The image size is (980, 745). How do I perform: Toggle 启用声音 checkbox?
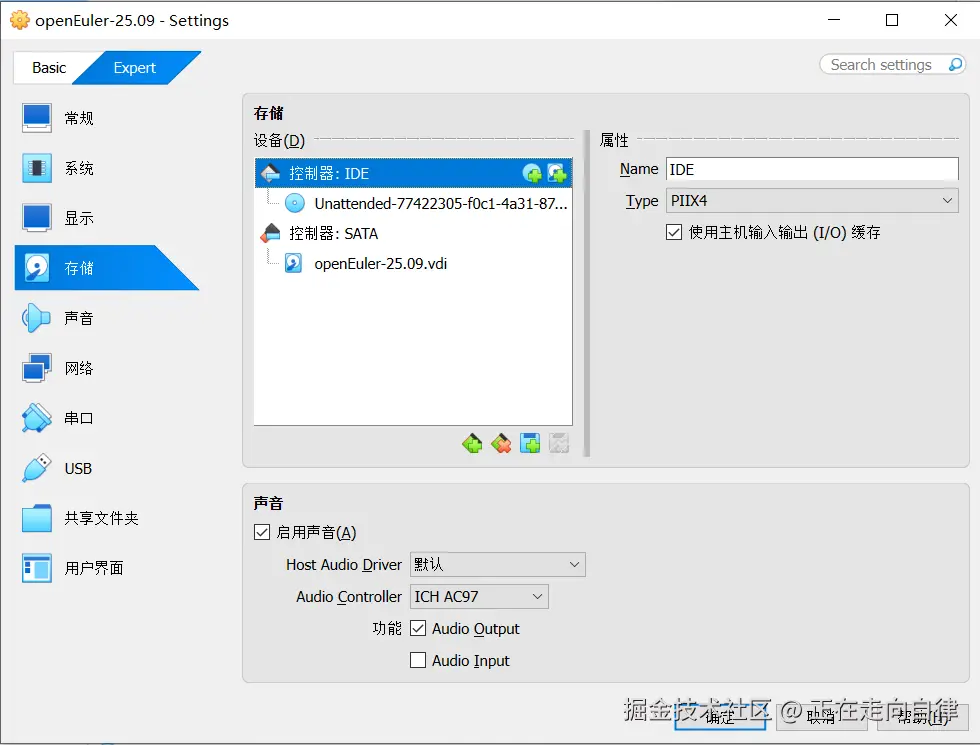click(x=262, y=532)
